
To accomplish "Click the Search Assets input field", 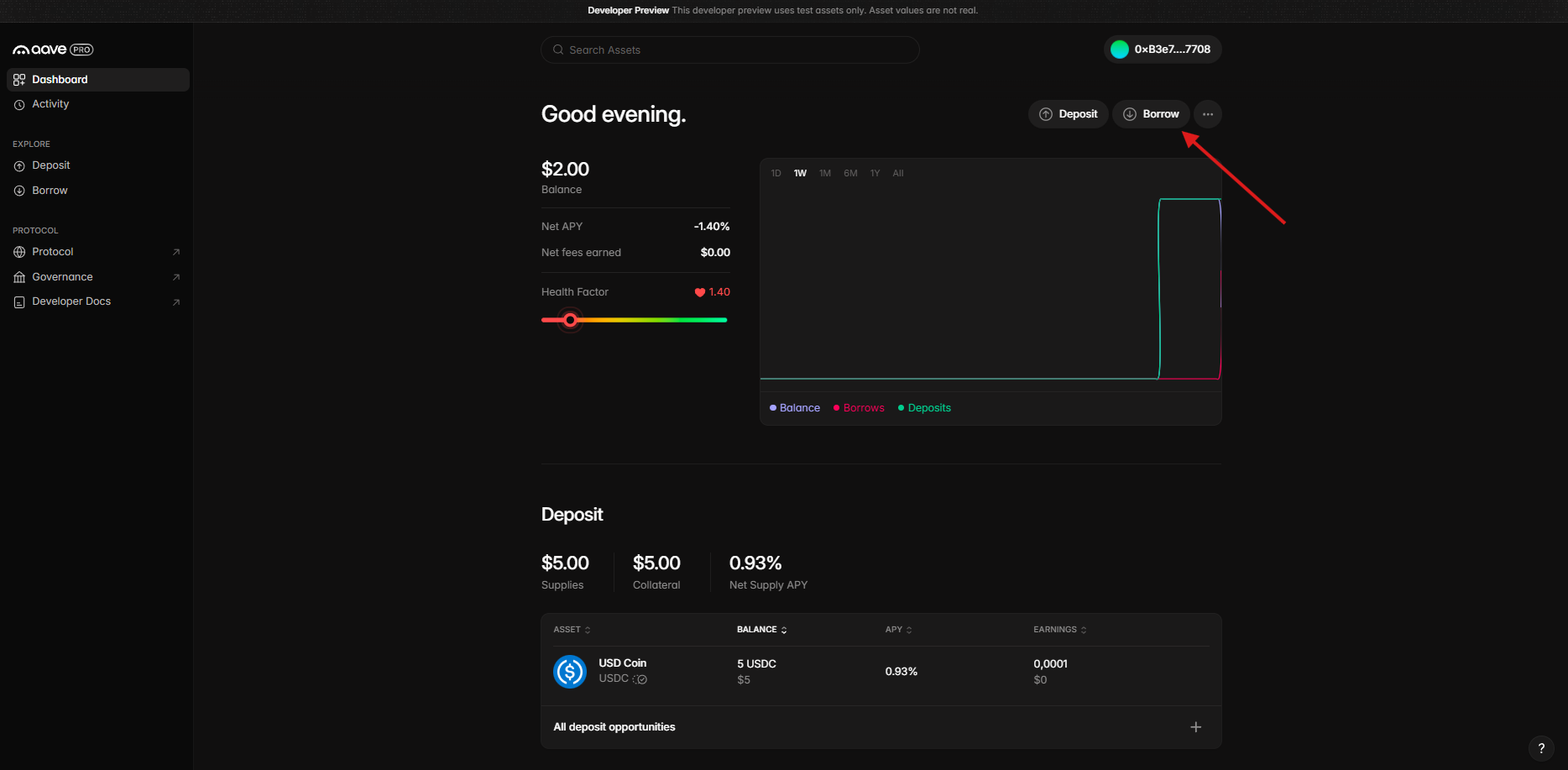I will pyautogui.click(x=729, y=50).
